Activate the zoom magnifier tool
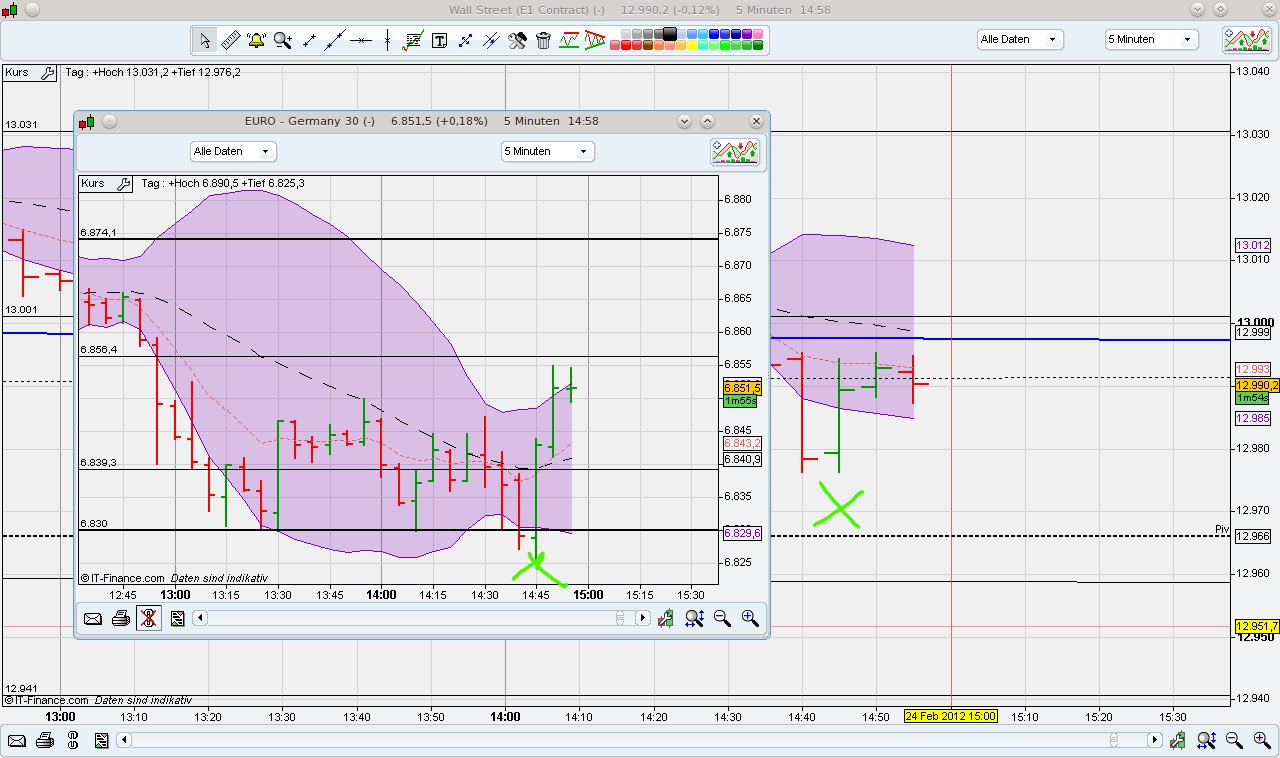The width and height of the screenshot is (1280, 758). click(282, 40)
